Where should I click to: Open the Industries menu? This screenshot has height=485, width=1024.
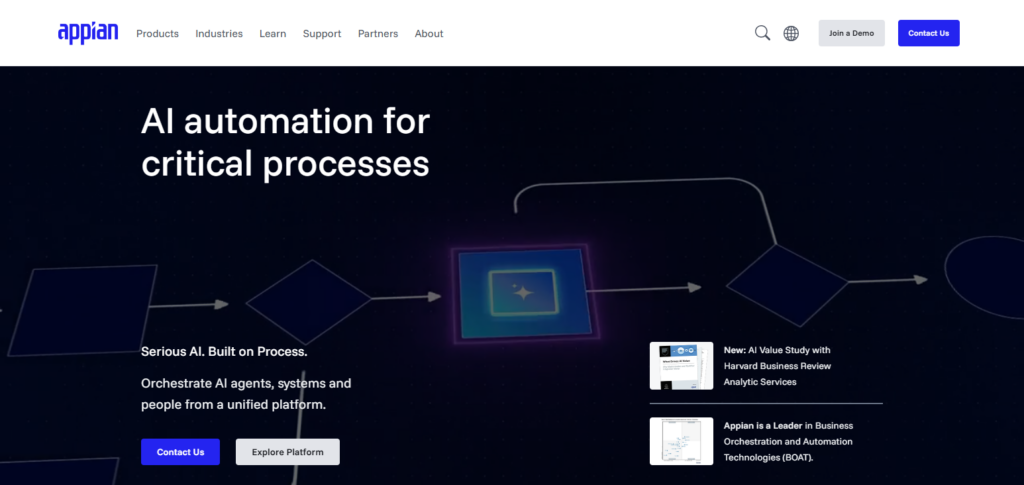pos(219,33)
